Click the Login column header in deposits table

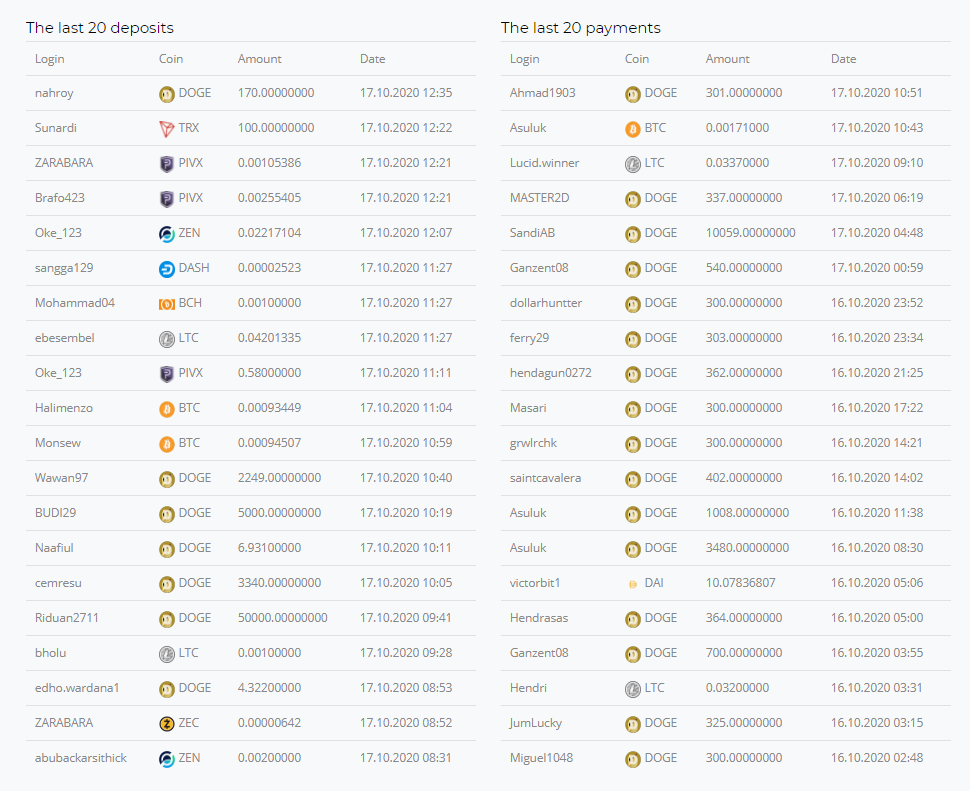pyautogui.click(x=49, y=59)
